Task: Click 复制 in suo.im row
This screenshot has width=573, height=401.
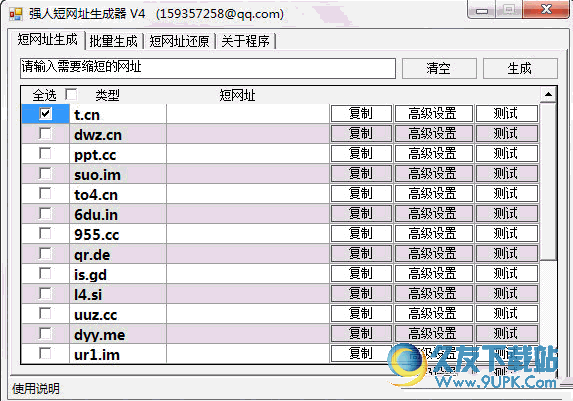Action: tap(361, 174)
